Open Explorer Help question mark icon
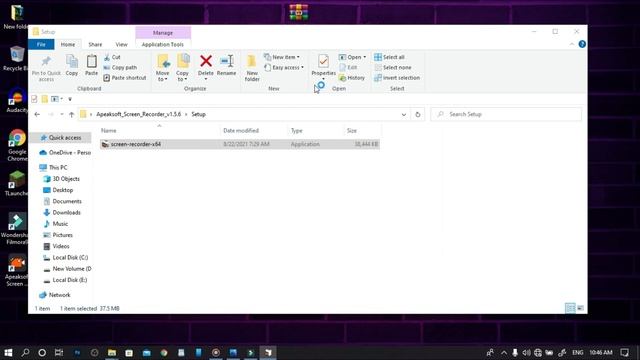 click(x=582, y=44)
